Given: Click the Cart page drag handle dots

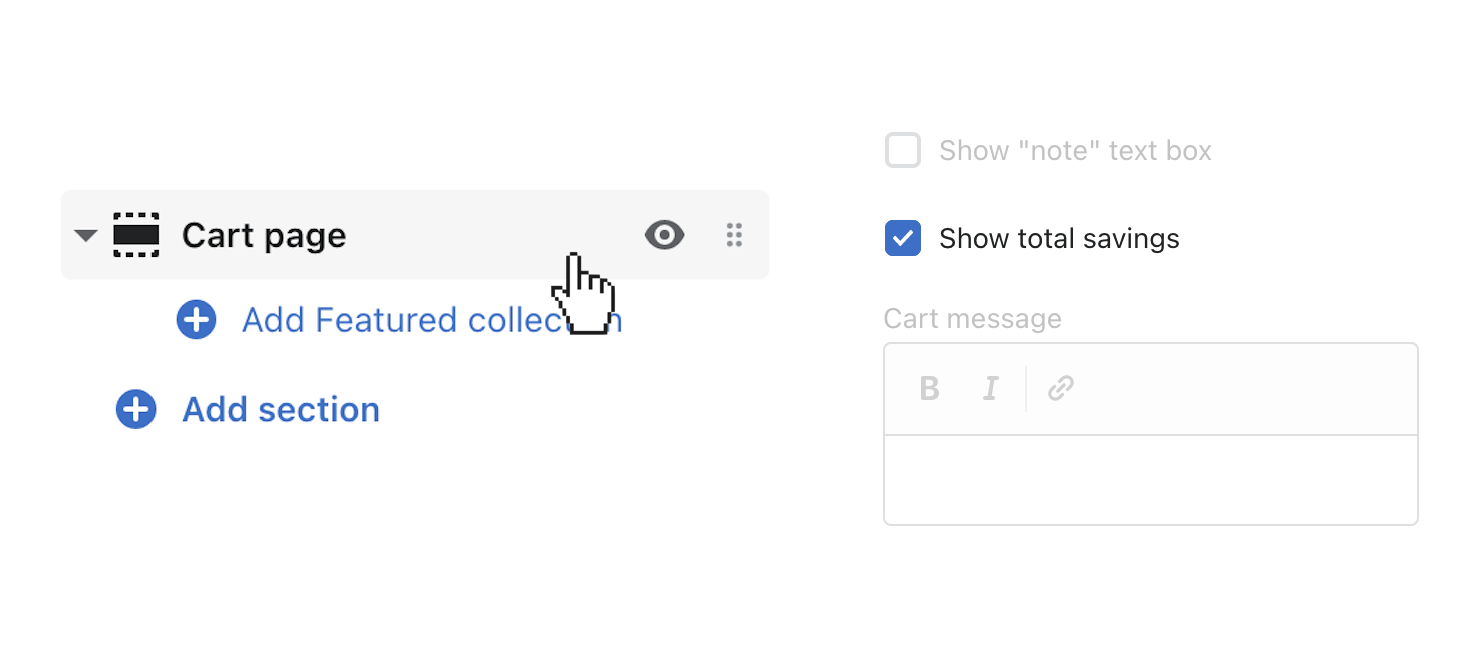Looking at the screenshot, I should [734, 235].
